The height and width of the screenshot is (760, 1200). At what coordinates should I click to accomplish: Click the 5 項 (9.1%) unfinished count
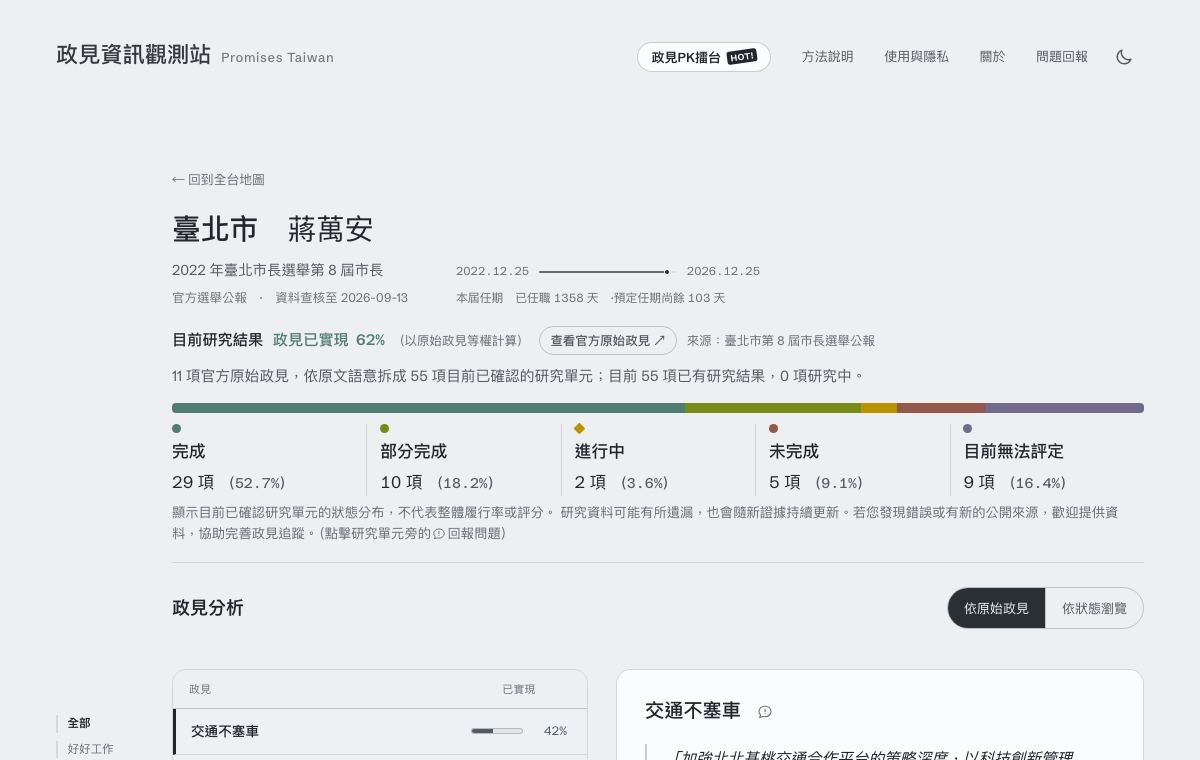(816, 482)
